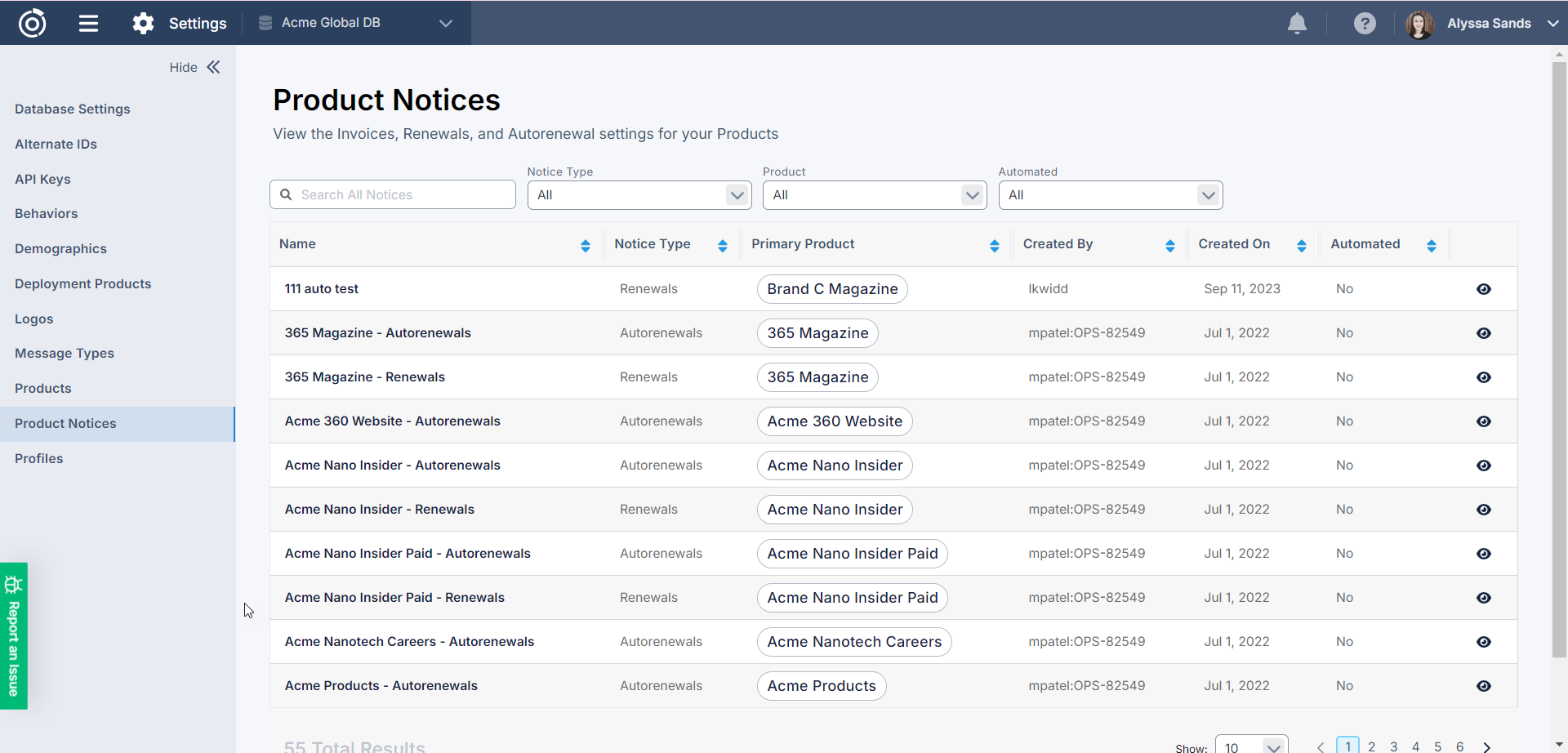The width and height of the screenshot is (1568, 753).
Task: Click eye icon for Acme Products - Autorenewals
Action: tap(1483, 686)
